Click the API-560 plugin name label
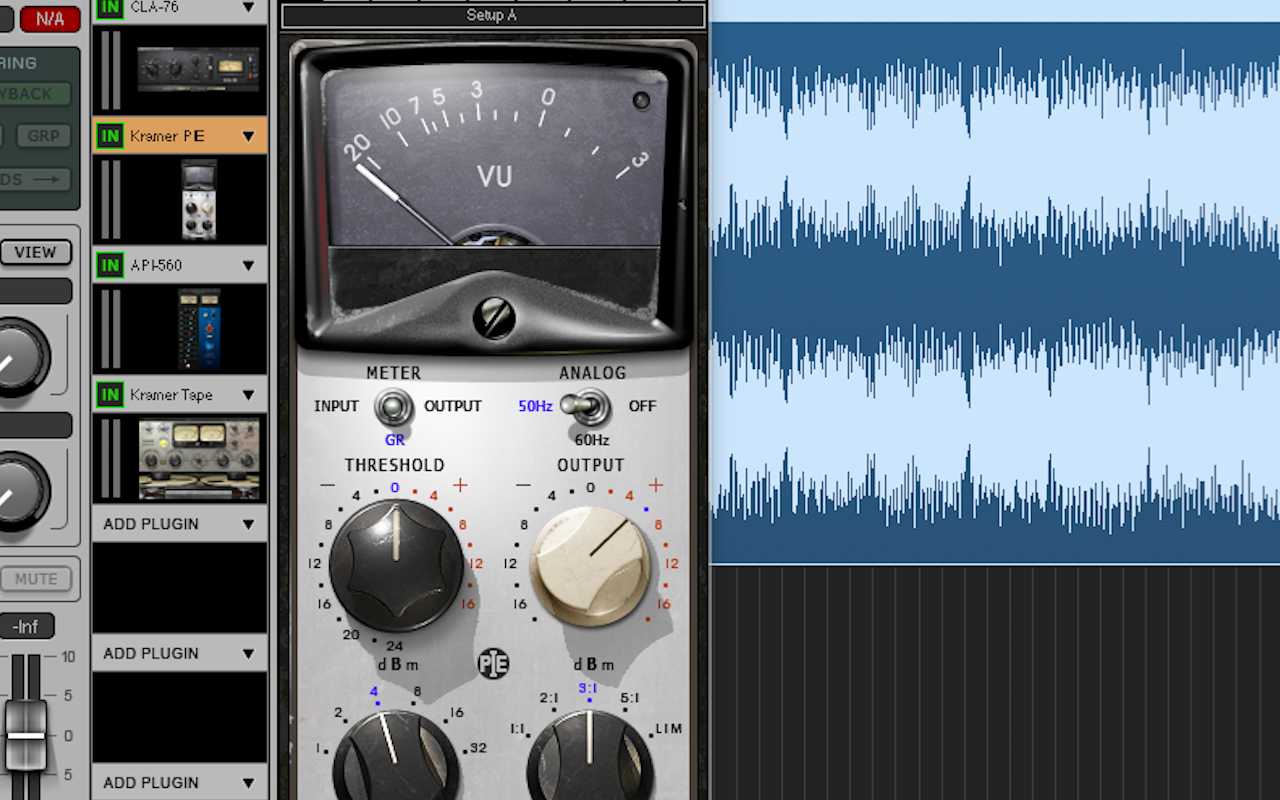This screenshot has width=1280, height=800. (x=156, y=265)
